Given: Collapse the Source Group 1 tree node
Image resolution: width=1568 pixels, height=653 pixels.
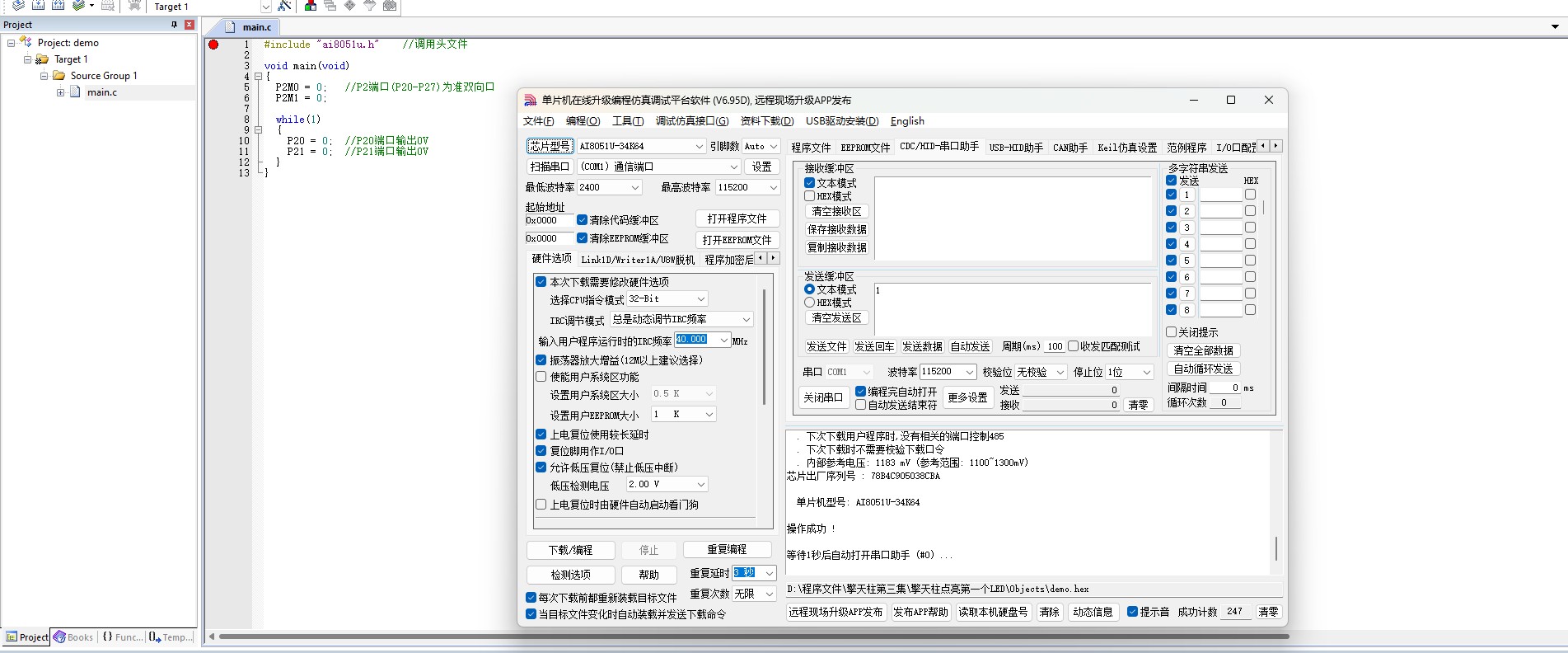Looking at the screenshot, I should (x=44, y=76).
